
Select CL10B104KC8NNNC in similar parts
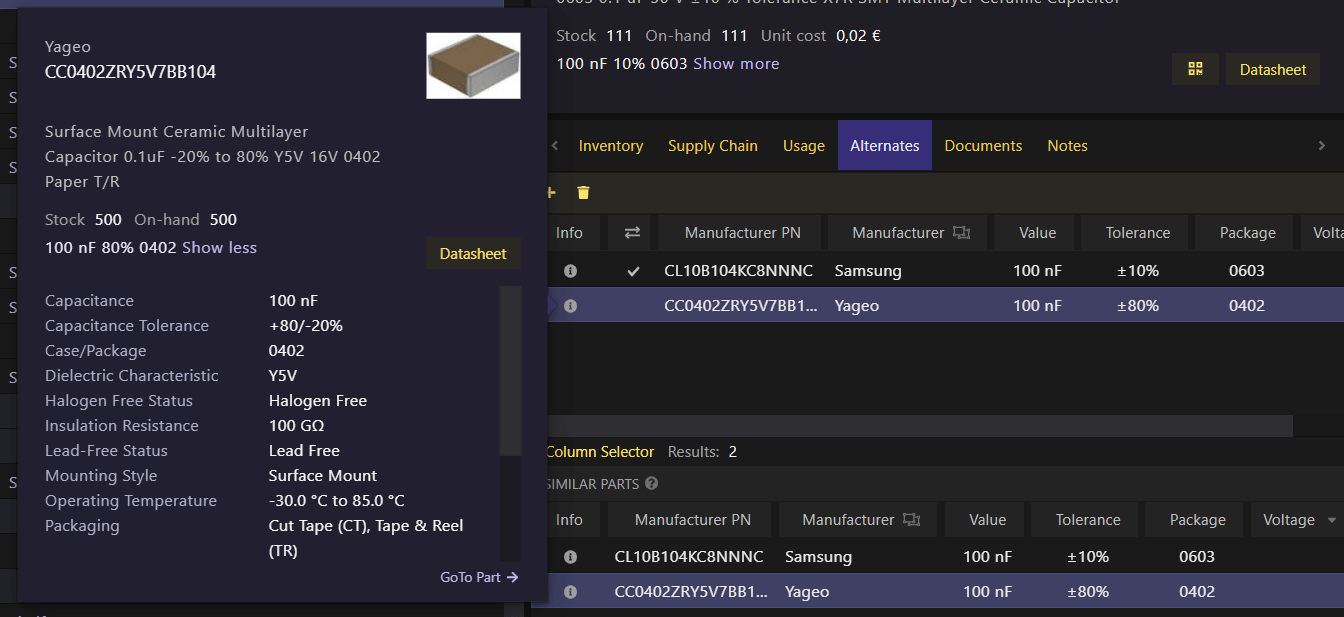coord(689,557)
